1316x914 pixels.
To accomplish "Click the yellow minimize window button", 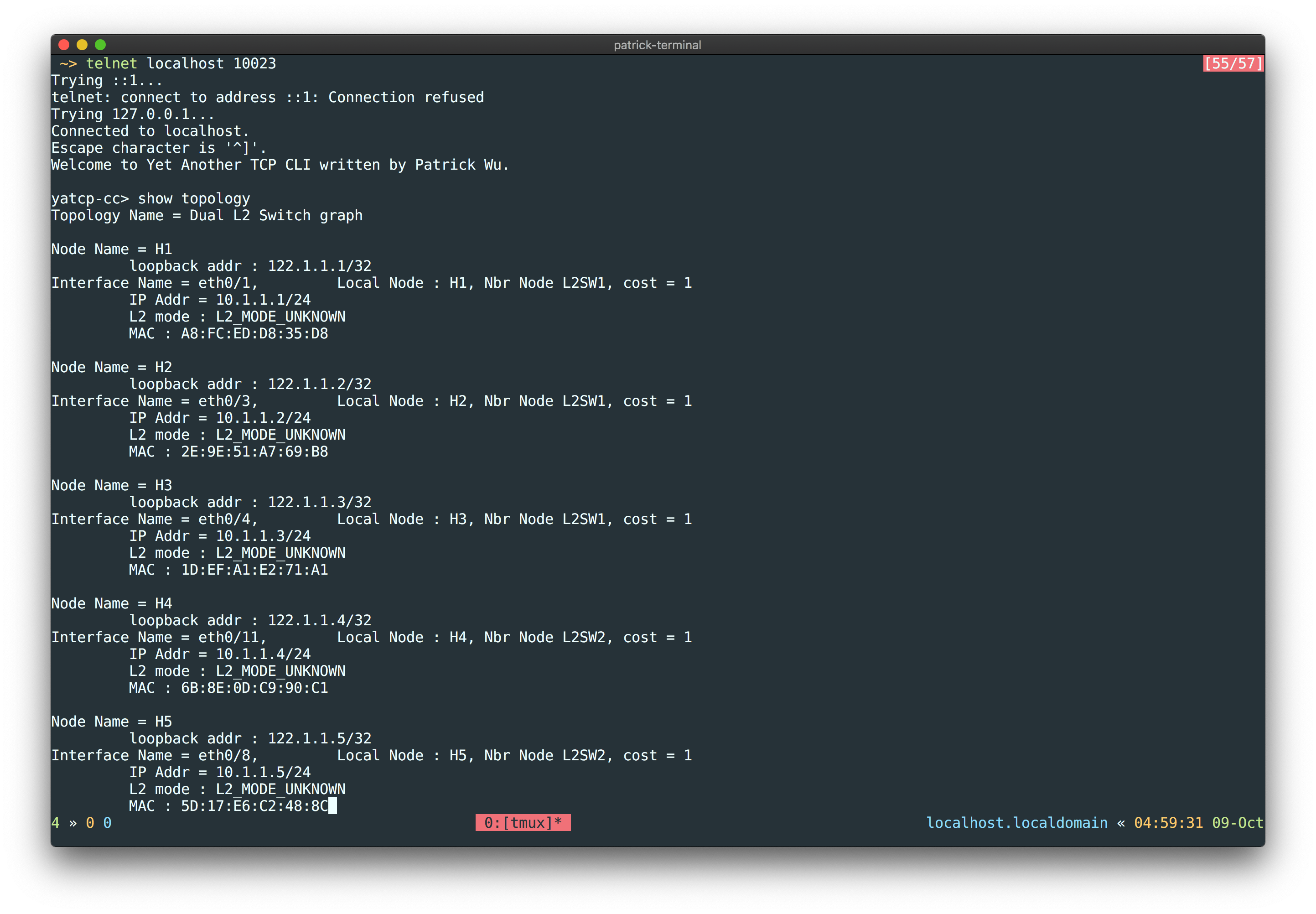I will point(82,45).
